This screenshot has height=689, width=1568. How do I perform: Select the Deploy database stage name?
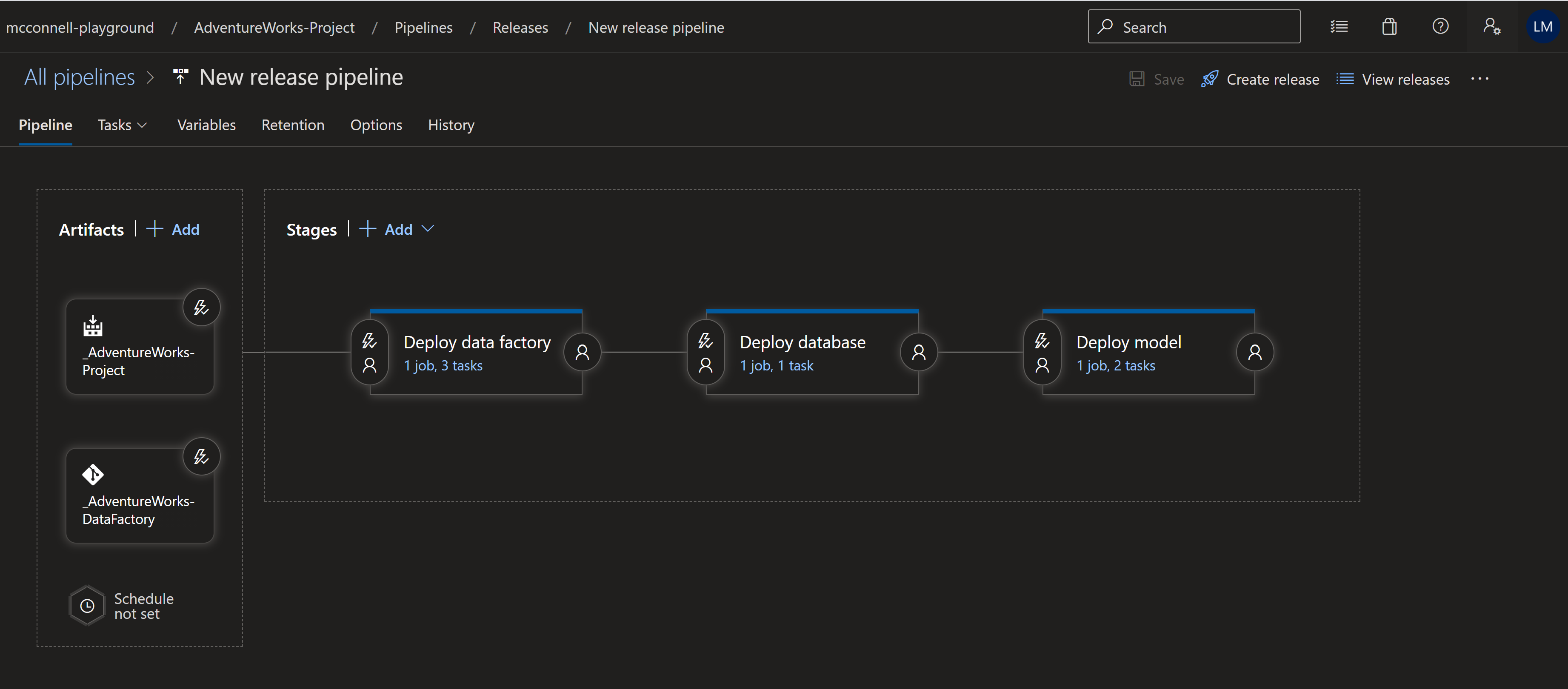point(802,342)
